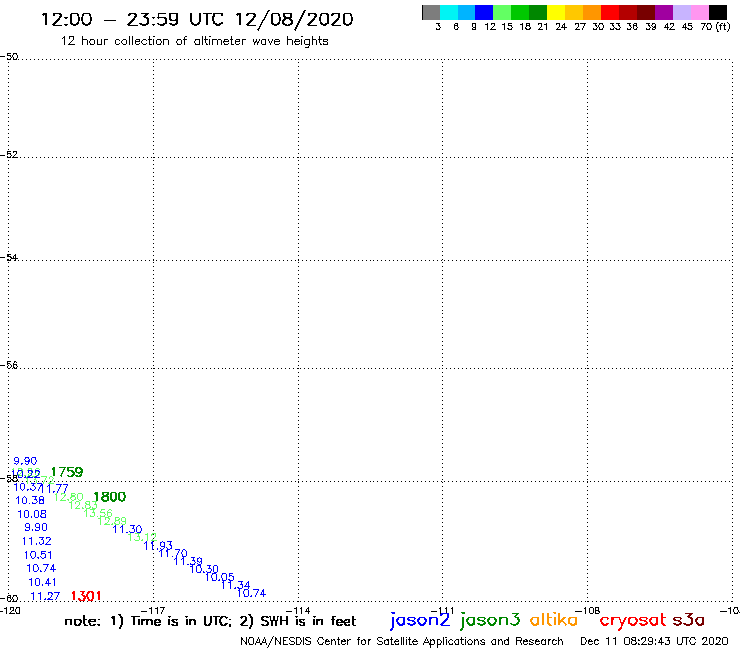Click the red time stamp '1301'

[x=86, y=596]
